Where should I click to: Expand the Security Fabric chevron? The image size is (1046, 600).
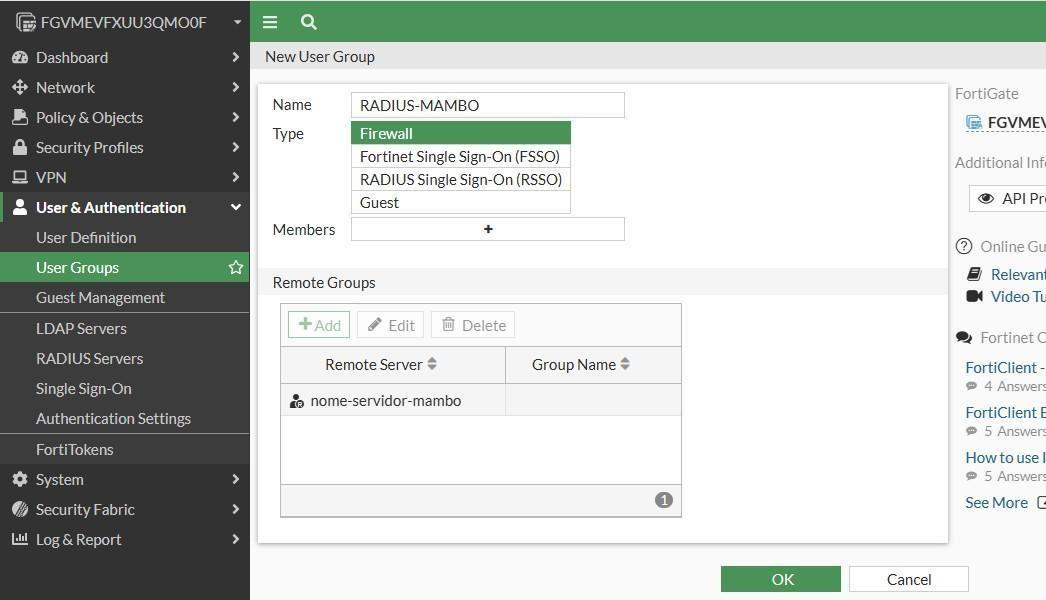(x=235, y=509)
